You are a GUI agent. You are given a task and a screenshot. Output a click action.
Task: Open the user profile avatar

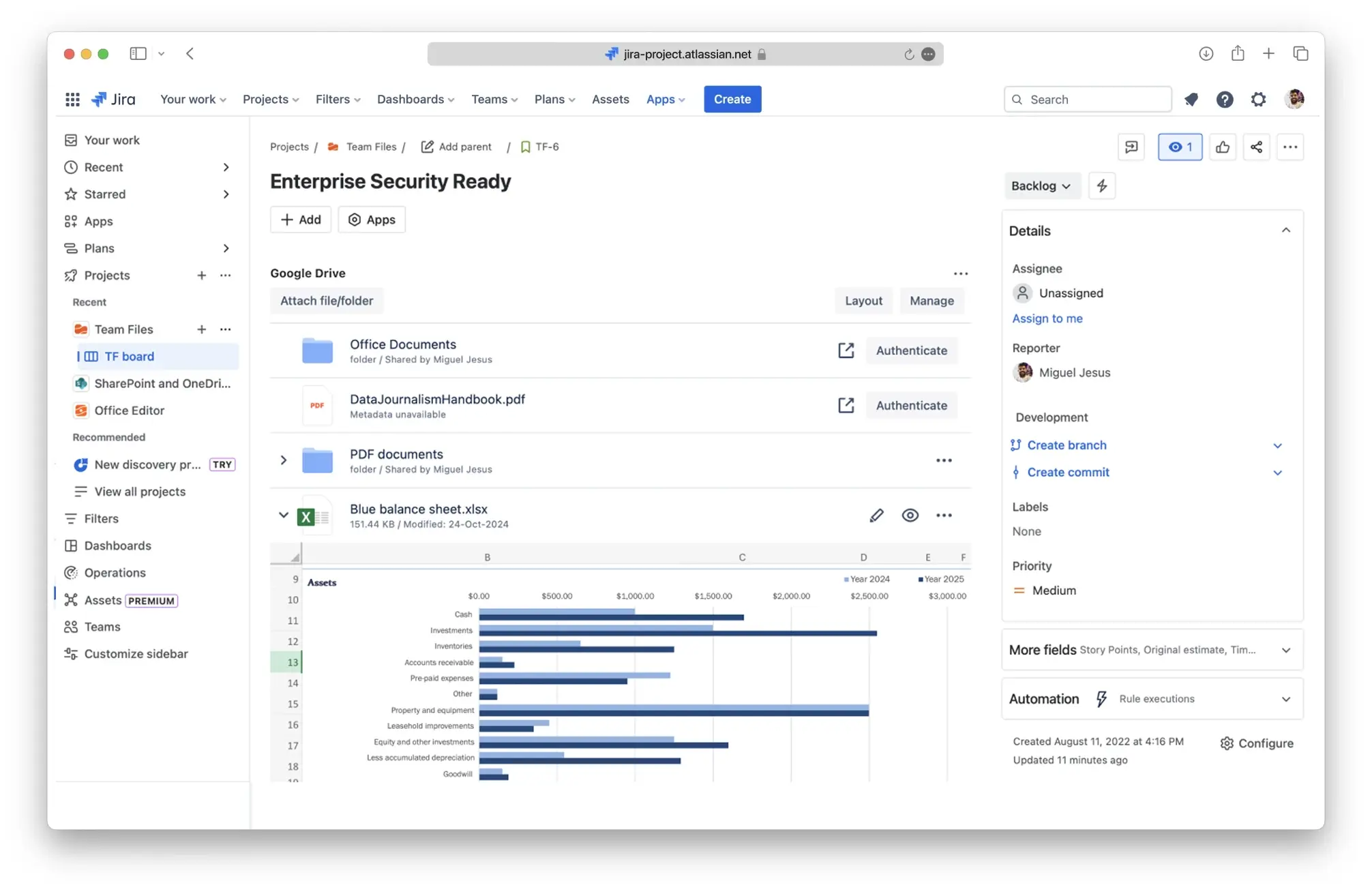tap(1294, 99)
